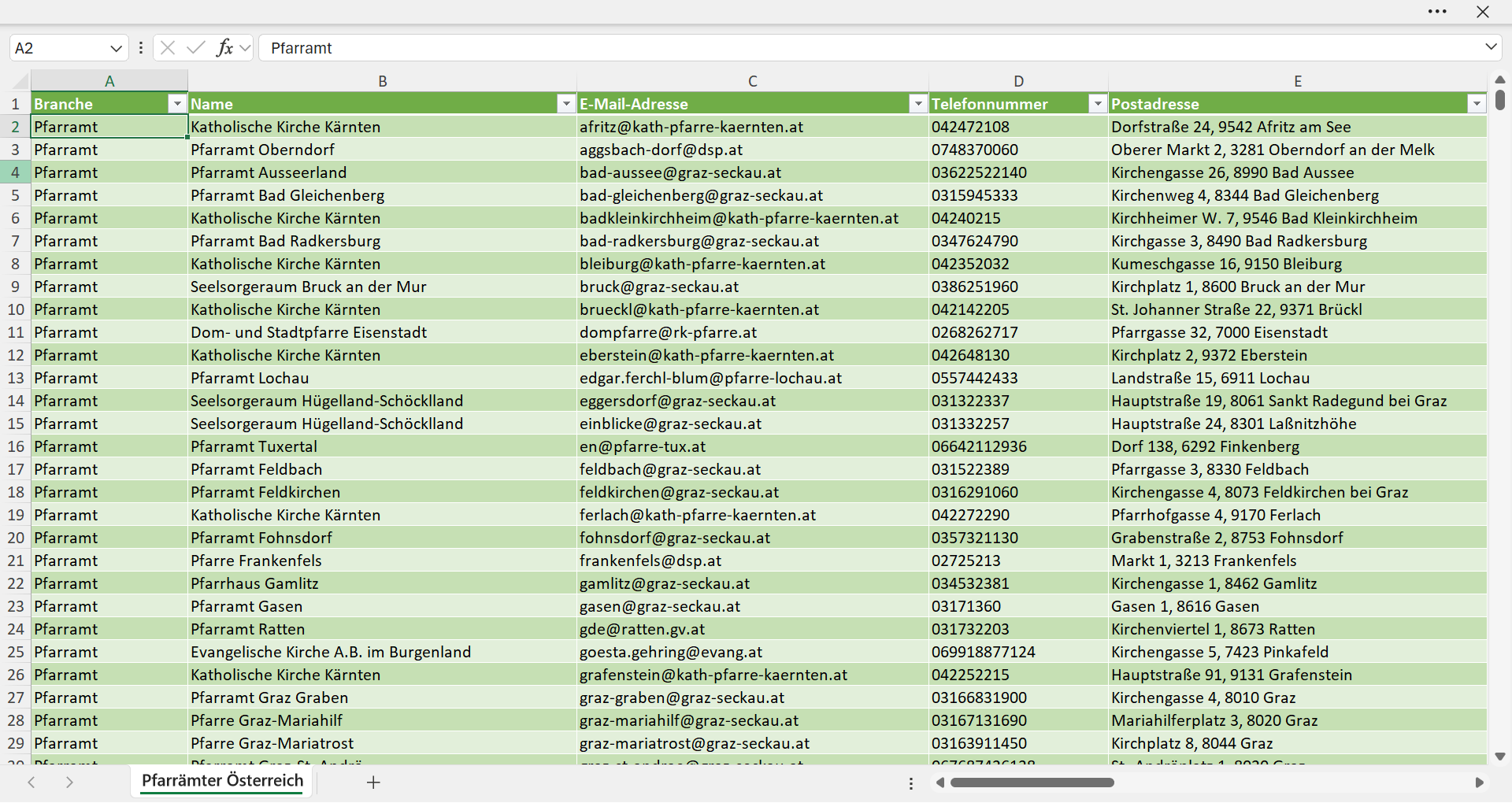Open the more options ellipsis menu
Viewport: 1512px width, 803px height.
pyautogui.click(x=1437, y=12)
